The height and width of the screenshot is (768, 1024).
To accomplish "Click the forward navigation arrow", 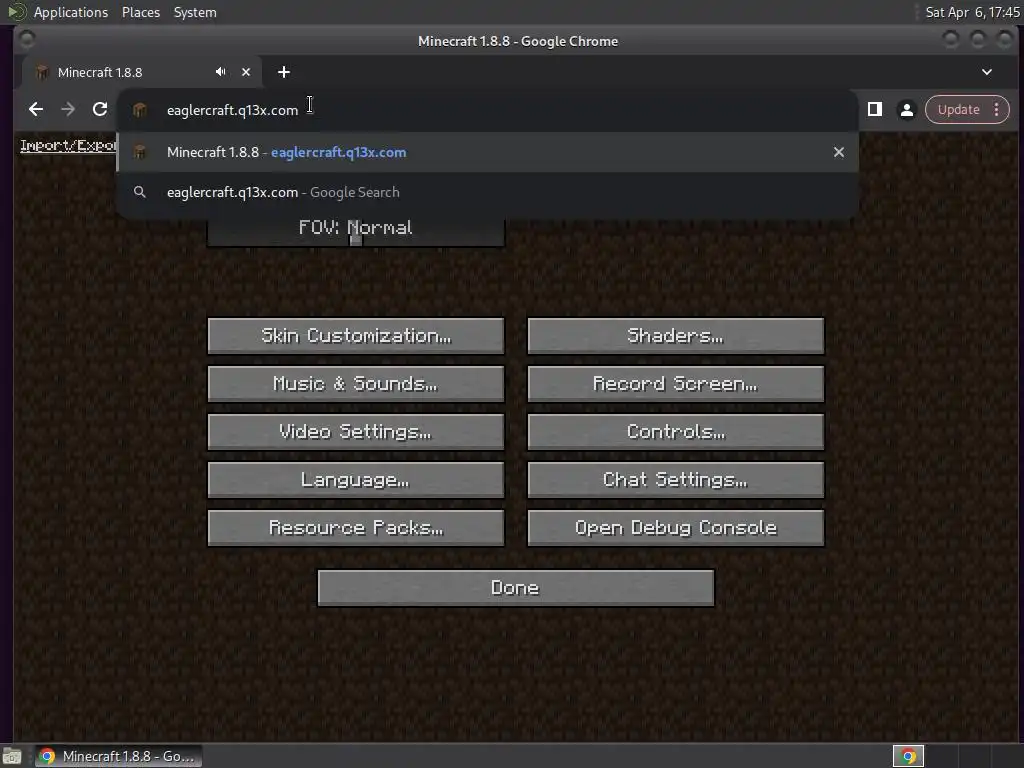I will (68, 109).
